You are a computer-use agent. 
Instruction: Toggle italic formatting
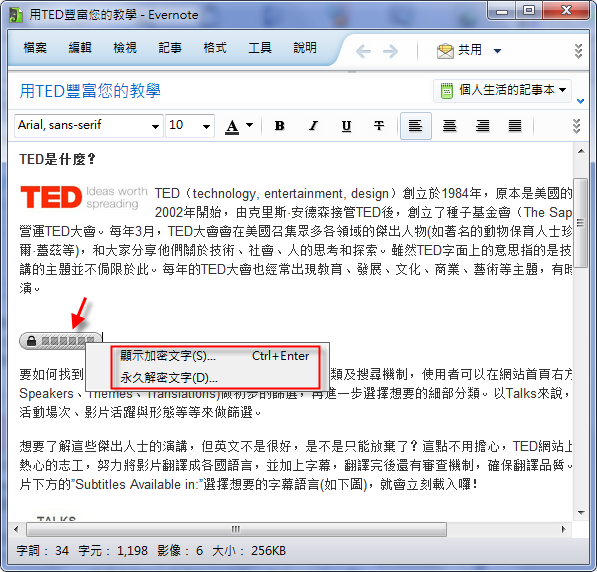pos(313,126)
